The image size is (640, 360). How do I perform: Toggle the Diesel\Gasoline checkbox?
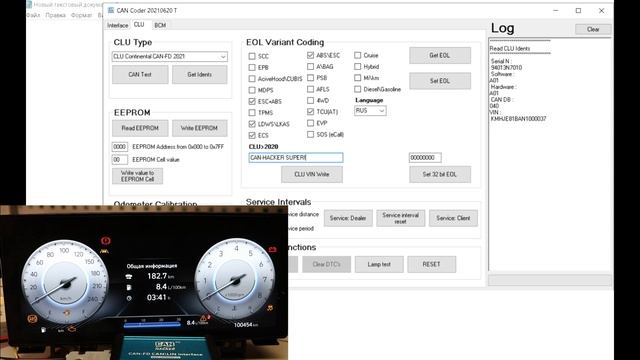point(358,89)
